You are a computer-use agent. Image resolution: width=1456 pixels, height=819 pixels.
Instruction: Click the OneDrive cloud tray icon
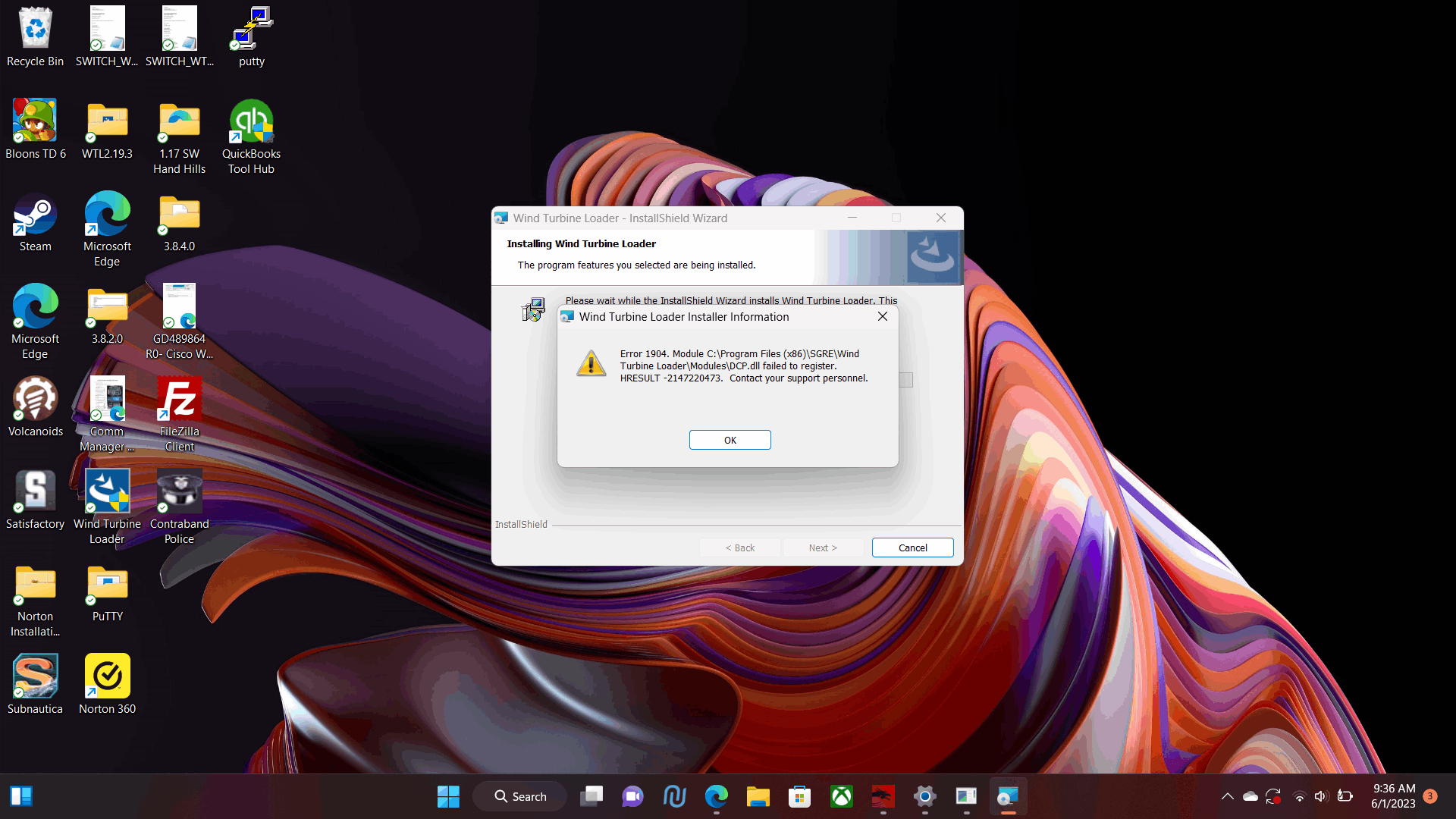click(x=1250, y=796)
